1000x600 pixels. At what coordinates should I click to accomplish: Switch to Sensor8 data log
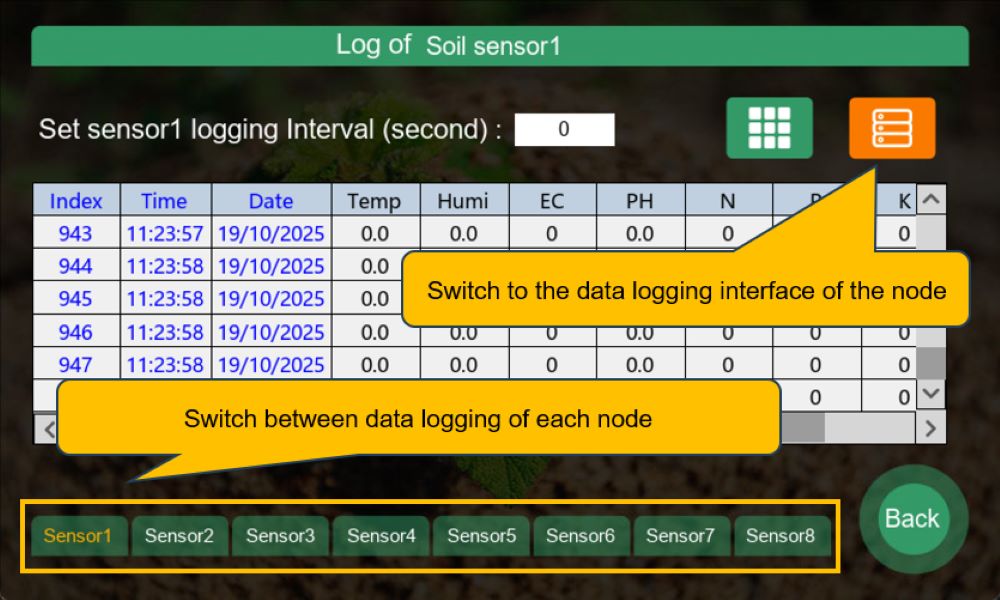[781, 536]
